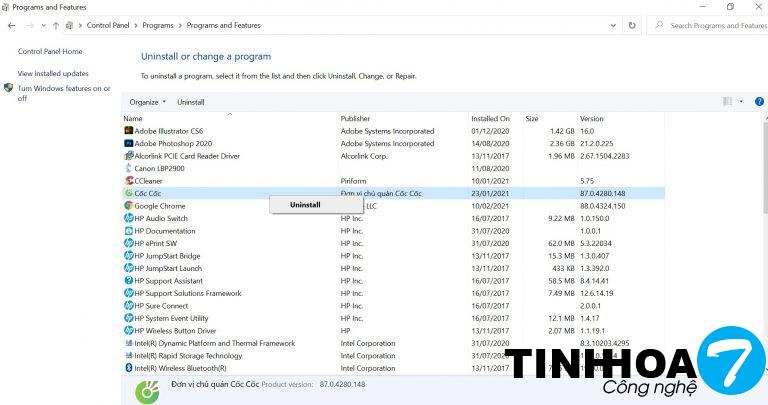Viewport: 768px width, 405px height.
Task: Open address bar history dropdown
Action: tap(613, 25)
